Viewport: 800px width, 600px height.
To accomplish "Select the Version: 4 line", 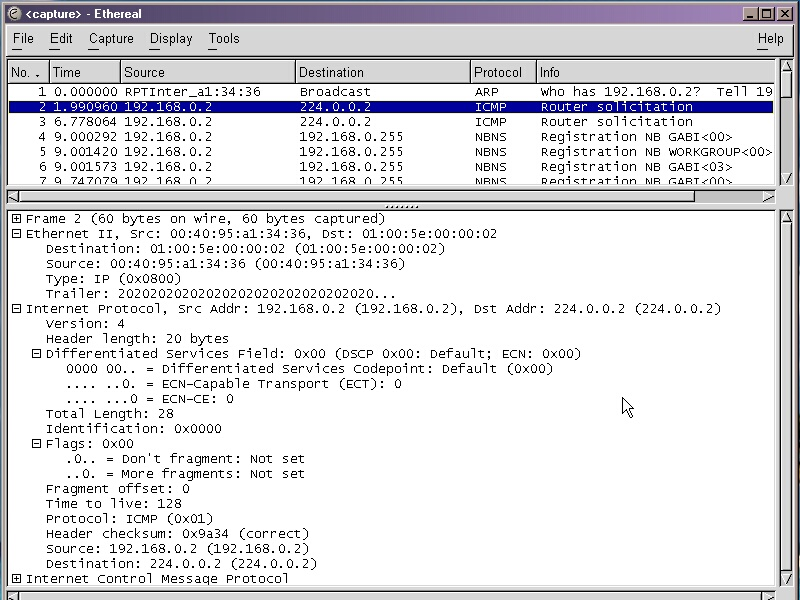I will point(85,324).
